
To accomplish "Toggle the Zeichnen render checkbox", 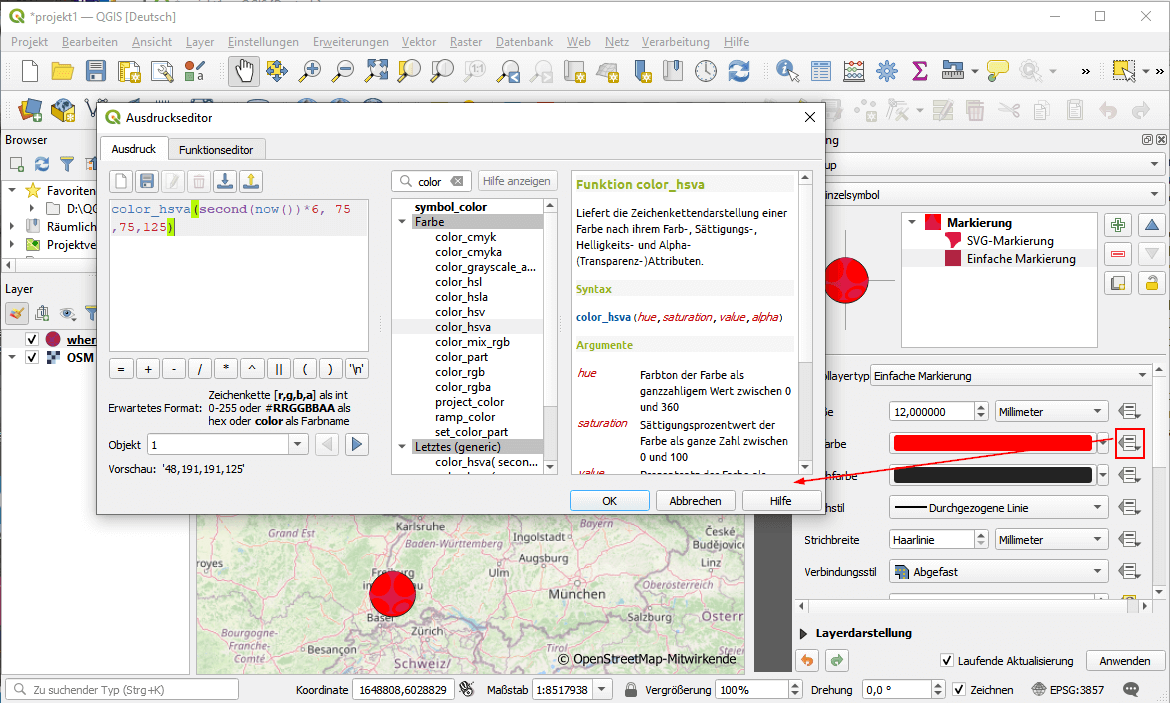I will pyautogui.click(x=959, y=690).
